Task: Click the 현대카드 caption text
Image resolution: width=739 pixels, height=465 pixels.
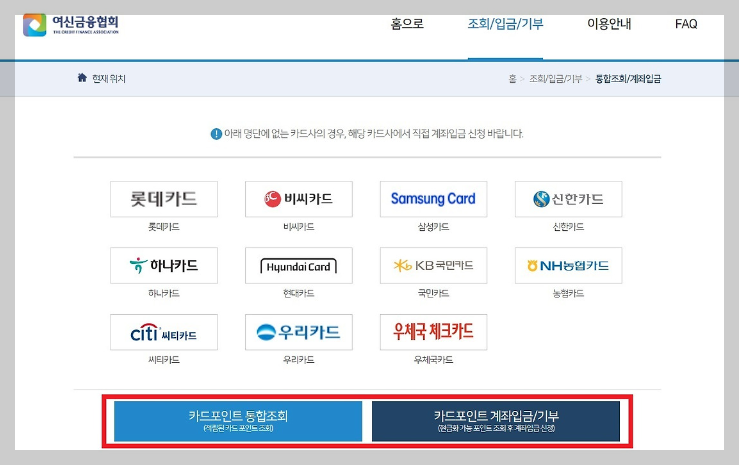Action: (299, 294)
